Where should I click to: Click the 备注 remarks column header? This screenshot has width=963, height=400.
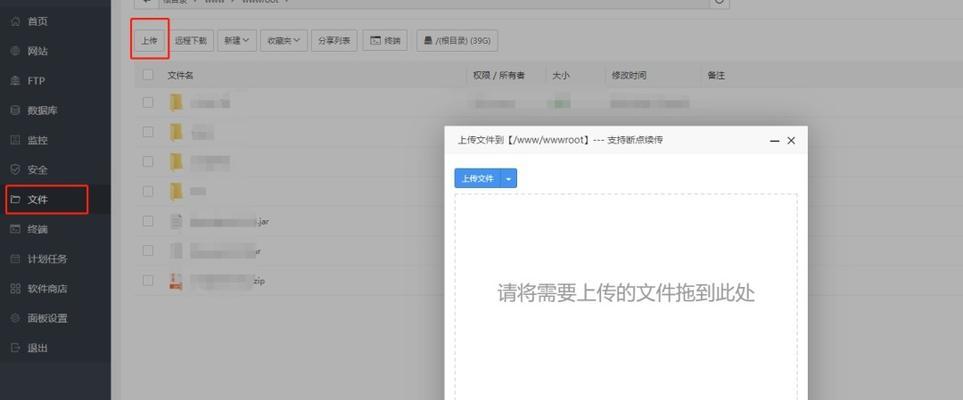pyautogui.click(x=716, y=76)
